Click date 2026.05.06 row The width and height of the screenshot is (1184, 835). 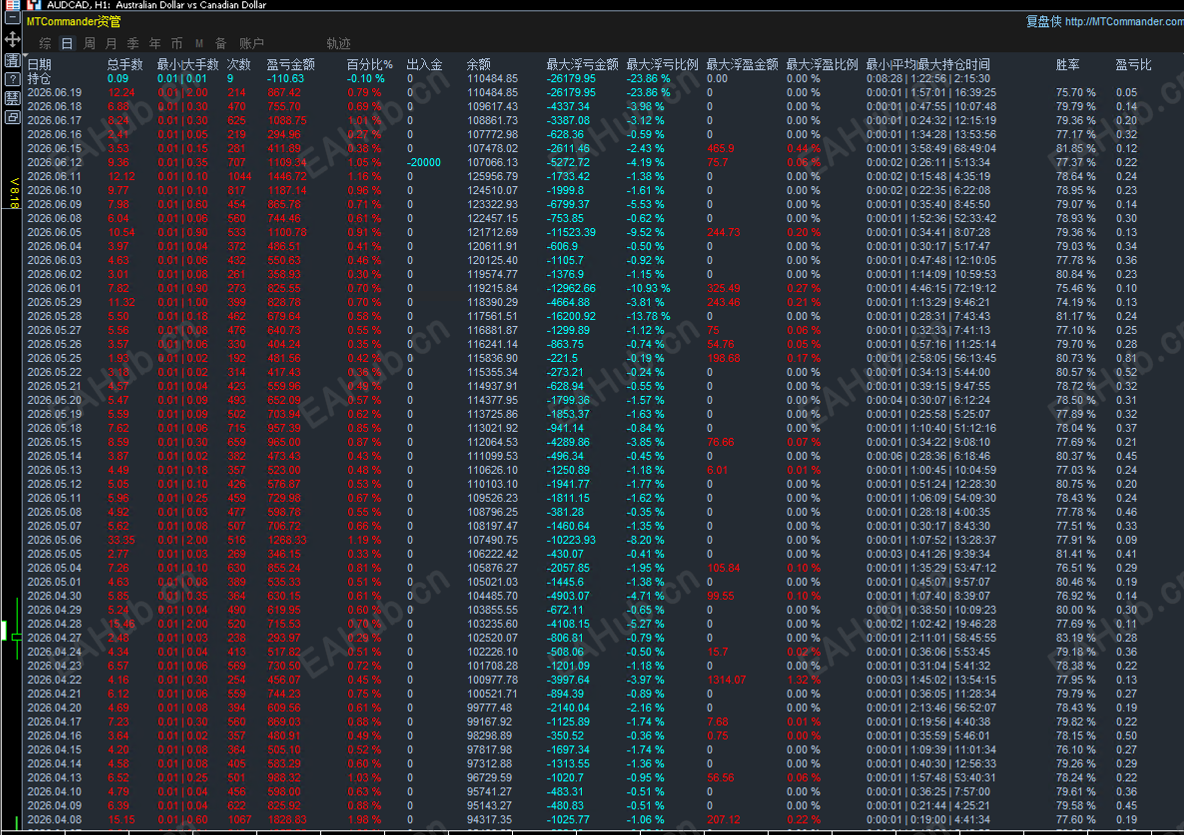[x=54, y=540]
